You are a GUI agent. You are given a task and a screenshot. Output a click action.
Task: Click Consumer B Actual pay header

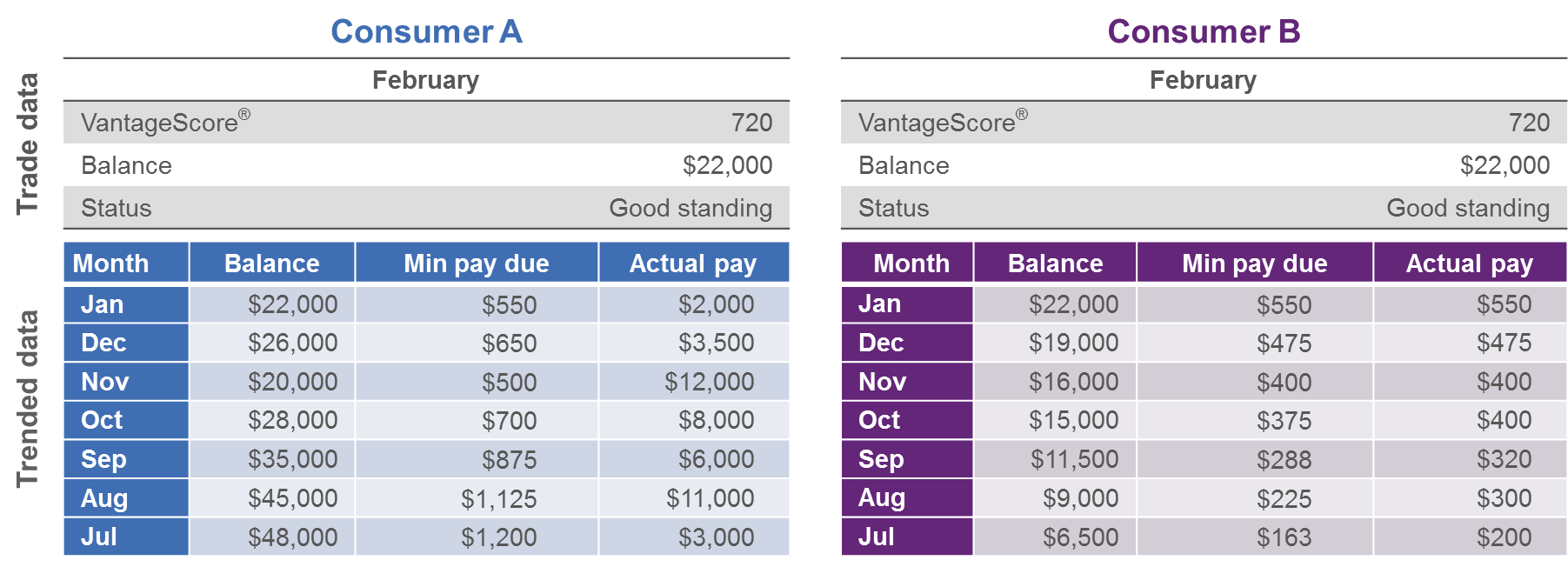(x=1469, y=263)
